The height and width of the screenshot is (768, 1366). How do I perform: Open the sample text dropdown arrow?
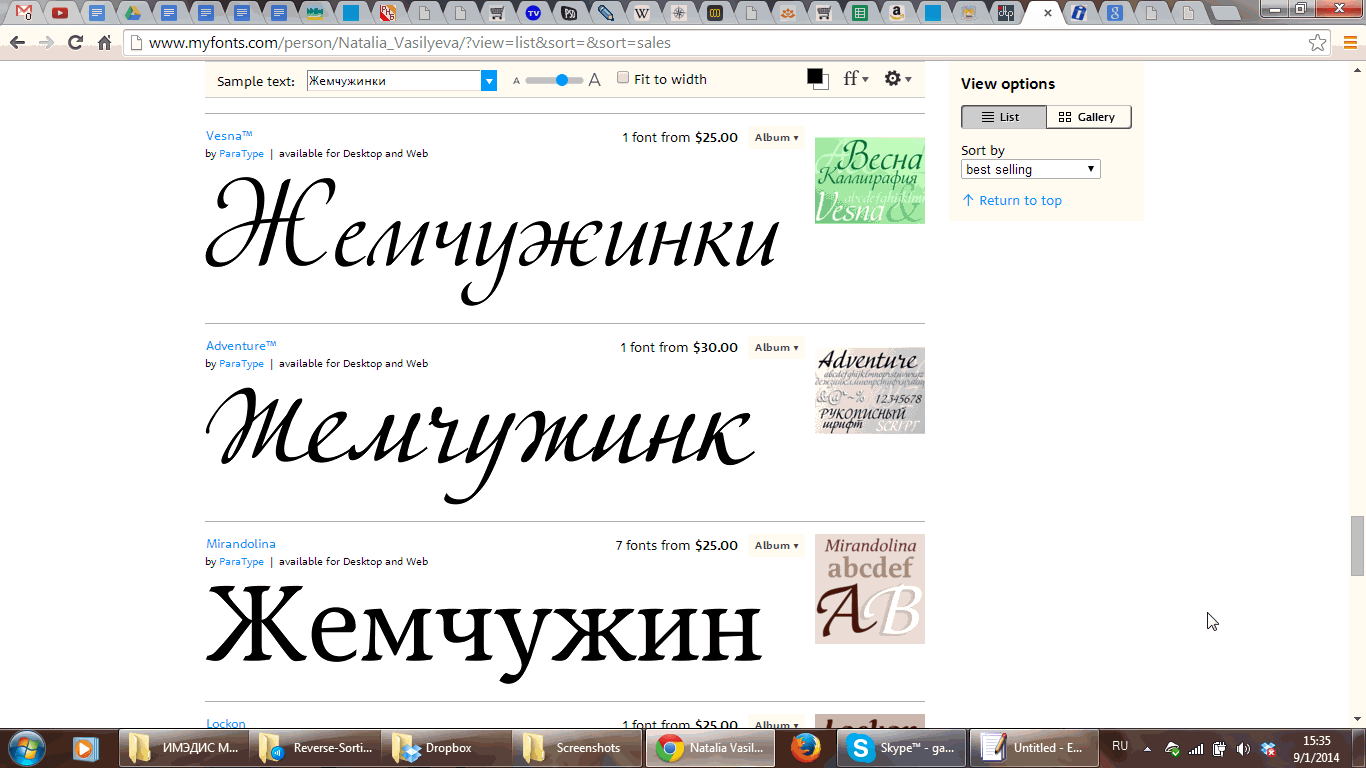(x=489, y=81)
